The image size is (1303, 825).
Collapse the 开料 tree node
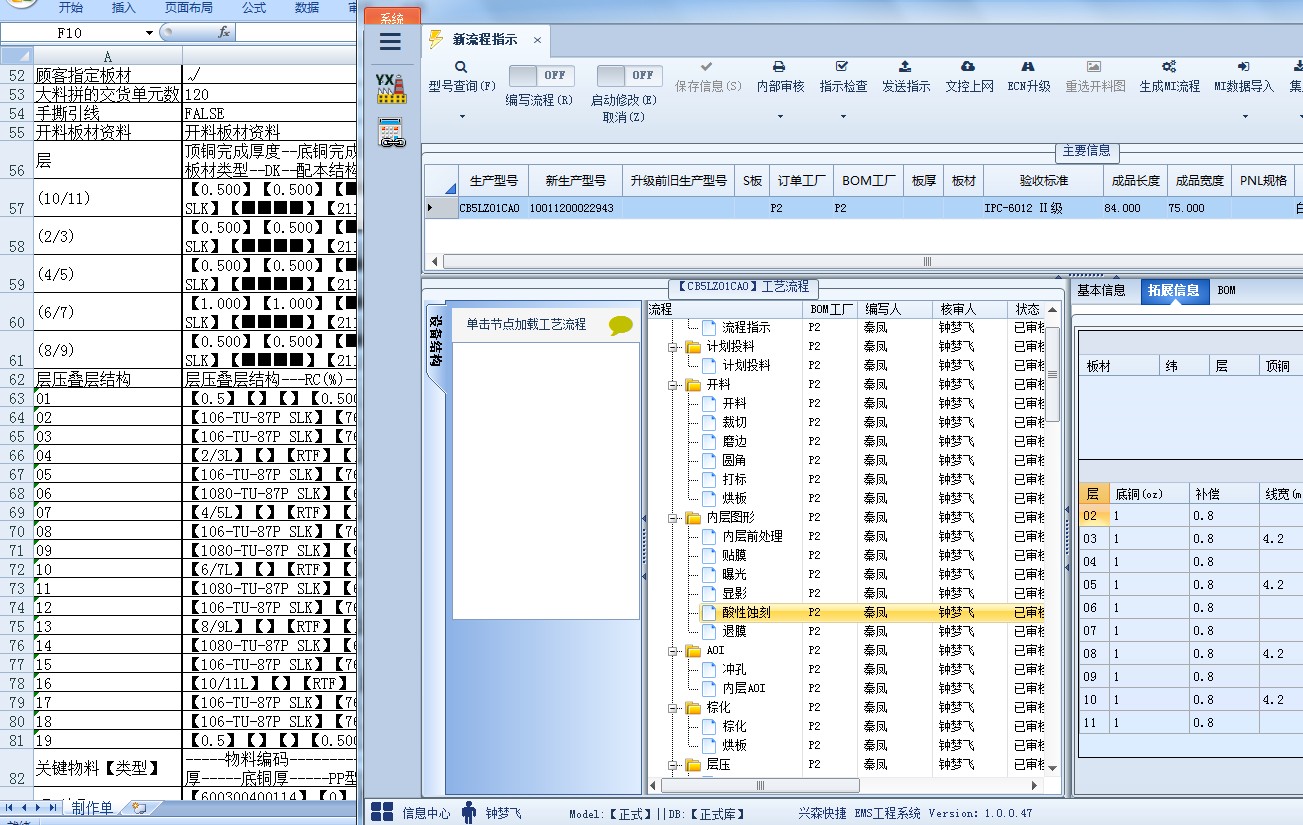674,384
